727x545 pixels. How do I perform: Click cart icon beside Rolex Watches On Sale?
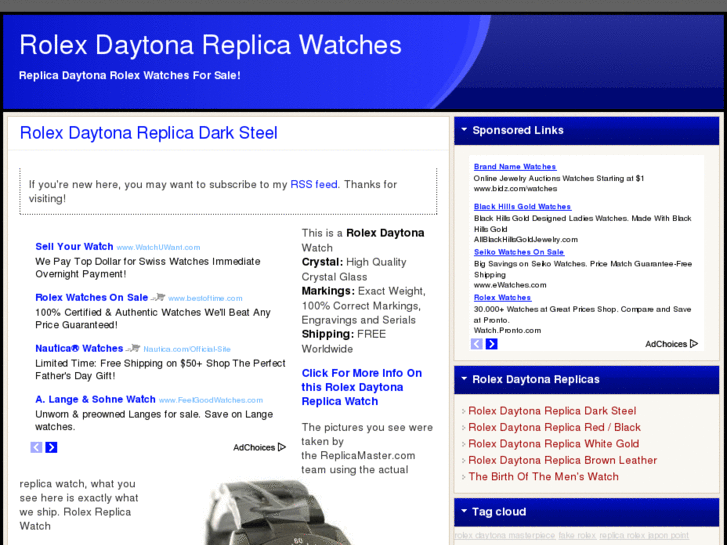(158, 297)
